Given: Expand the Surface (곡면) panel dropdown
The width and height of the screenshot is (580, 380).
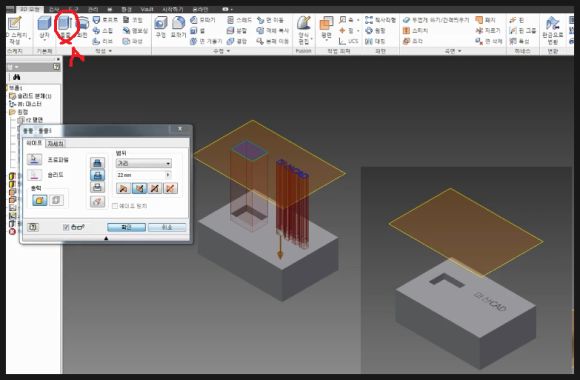Looking at the screenshot, I should coord(460,51).
